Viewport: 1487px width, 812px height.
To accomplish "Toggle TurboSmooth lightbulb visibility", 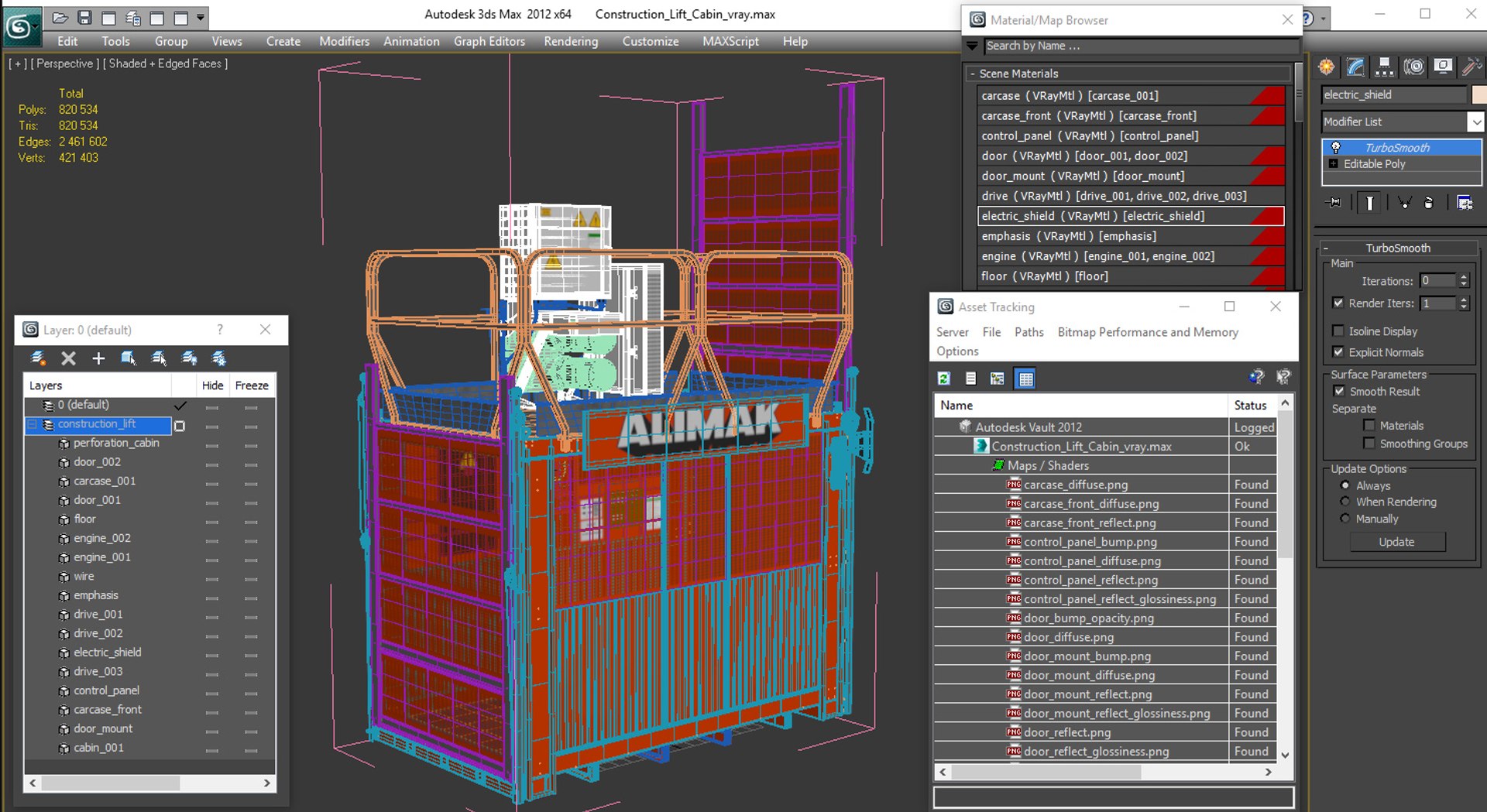I will [x=1336, y=147].
